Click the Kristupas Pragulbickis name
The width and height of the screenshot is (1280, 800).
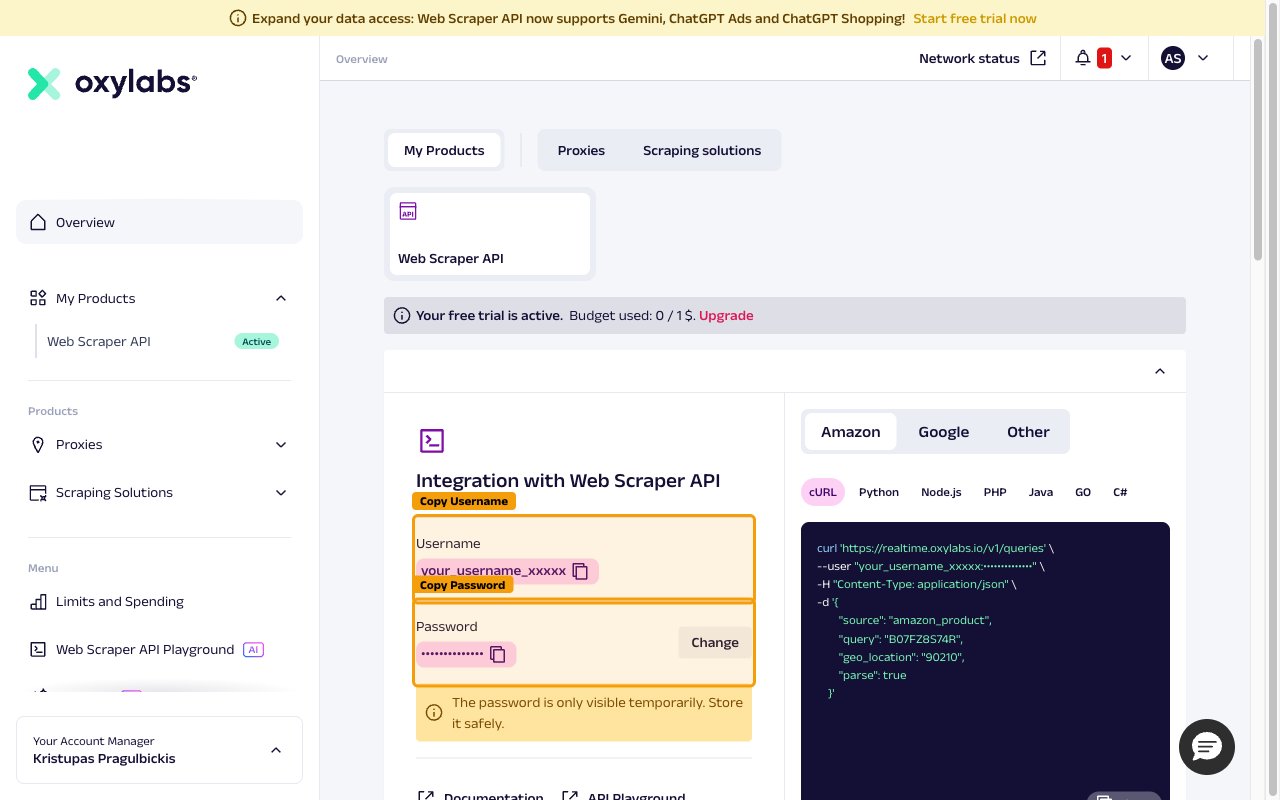click(104, 758)
